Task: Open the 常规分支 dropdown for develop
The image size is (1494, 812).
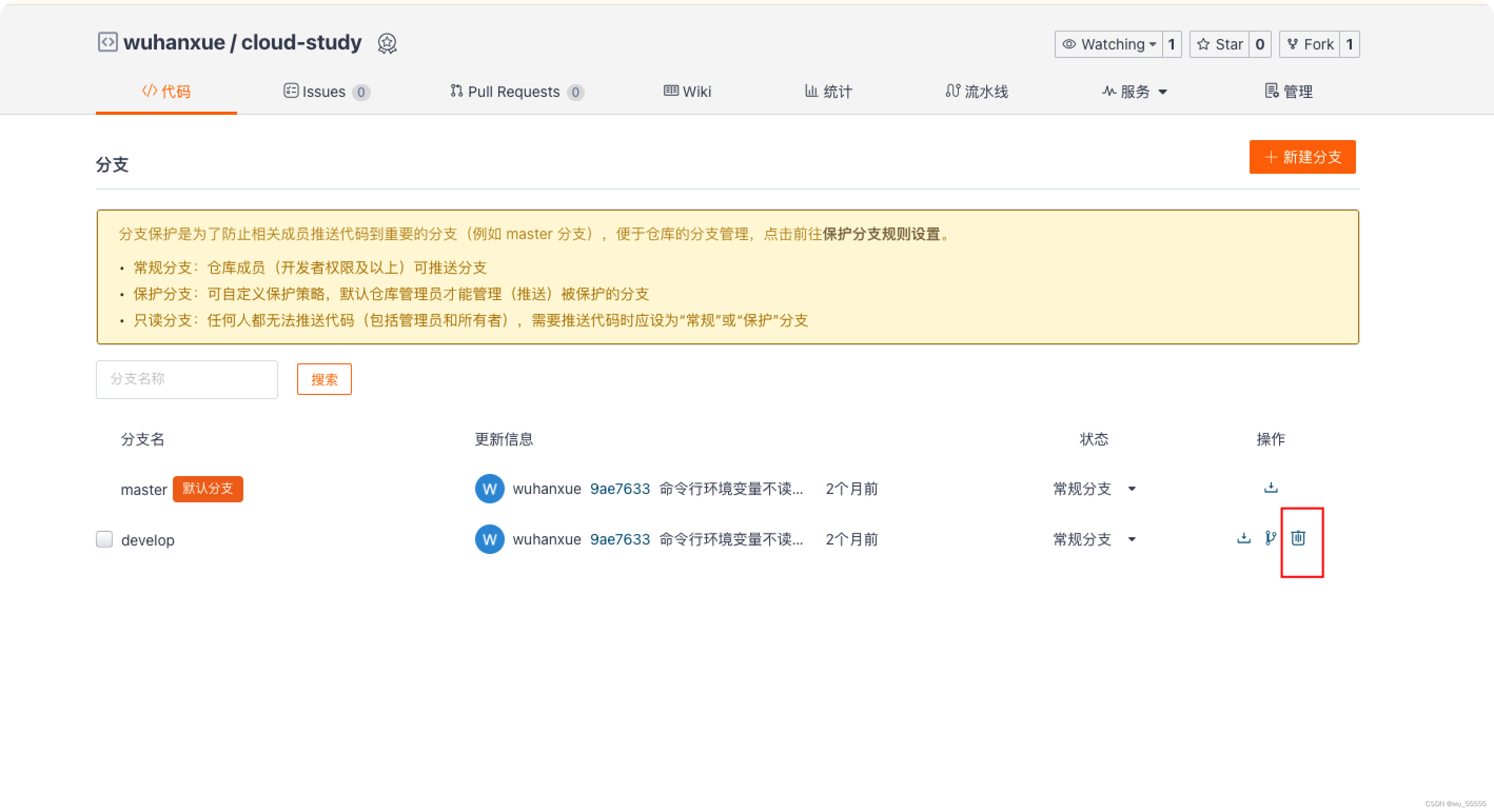Action: [x=1132, y=540]
